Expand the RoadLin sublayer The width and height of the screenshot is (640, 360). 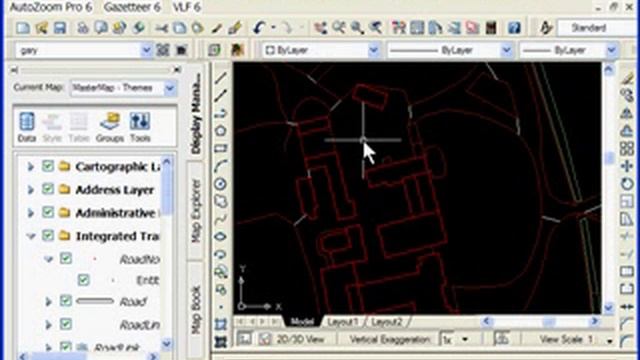tap(48, 325)
